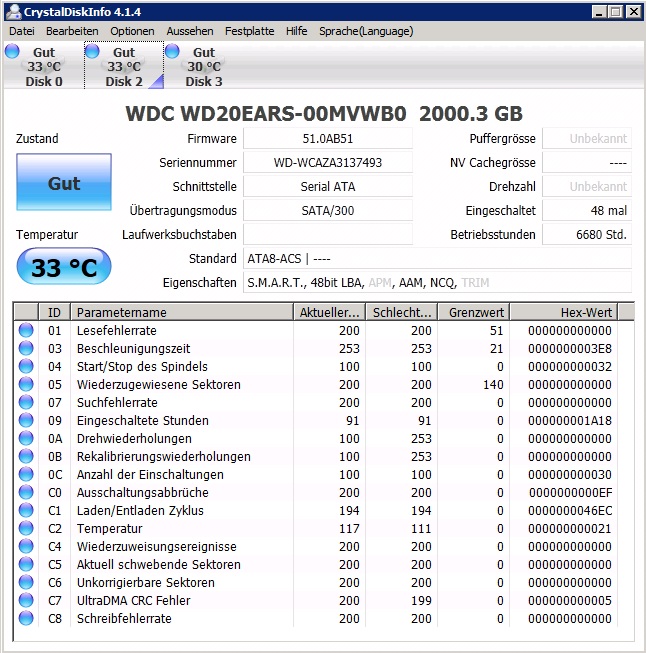Click status orb for Schreibfehlerrate row
This screenshot has height=653, width=646.
(26, 618)
